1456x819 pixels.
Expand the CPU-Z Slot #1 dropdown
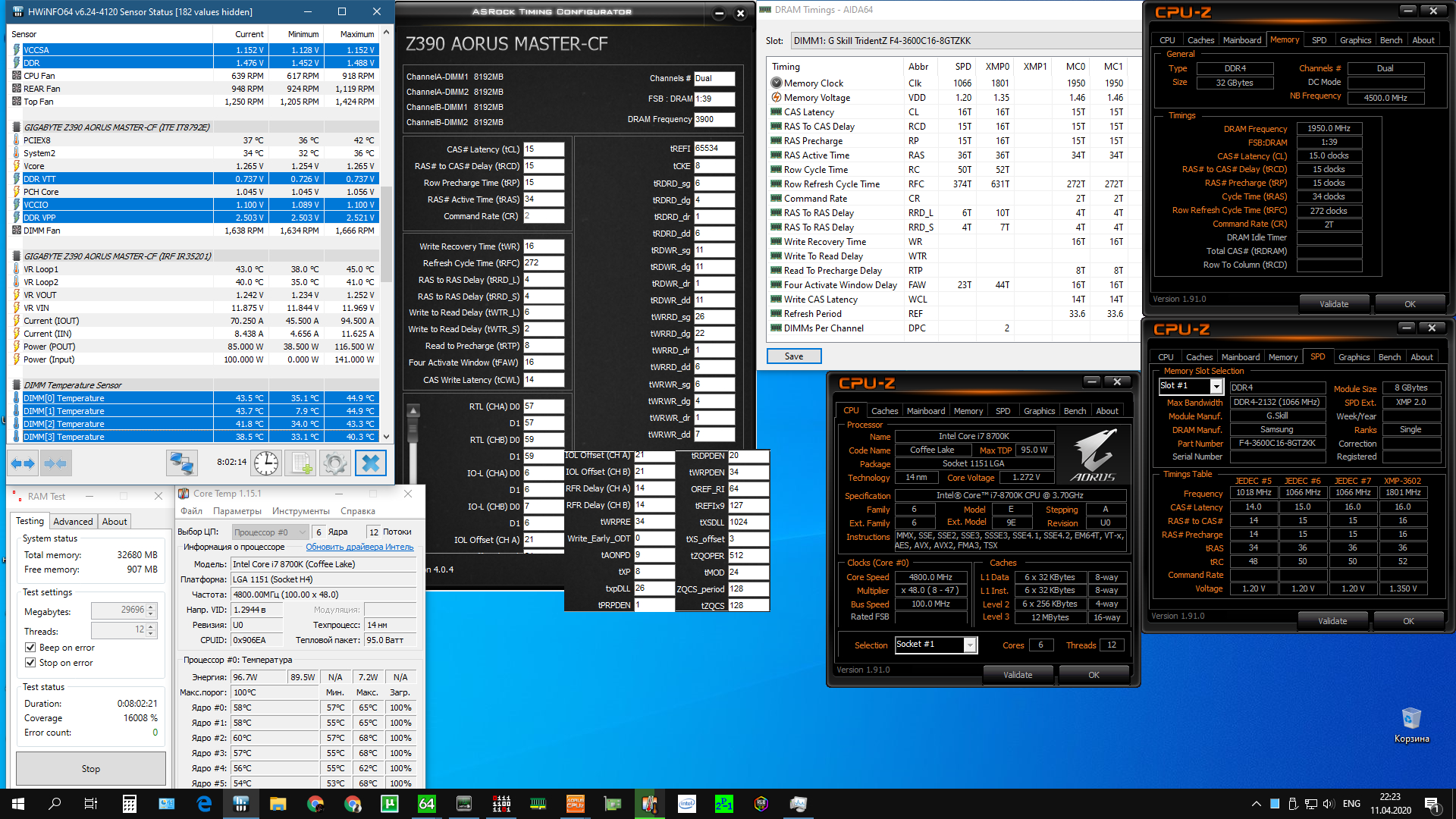pyautogui.click(x=1216, y=386)
